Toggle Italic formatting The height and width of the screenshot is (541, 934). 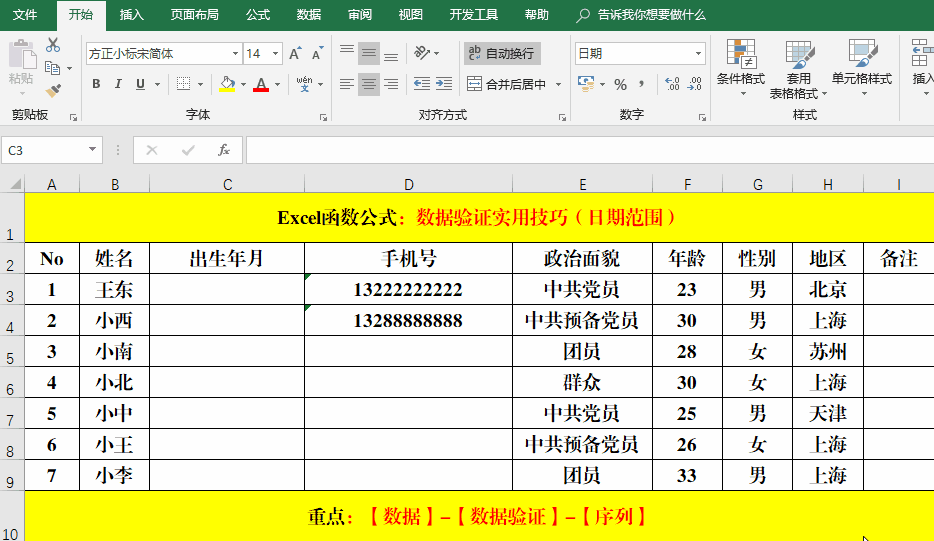click(x=118, y=84)
